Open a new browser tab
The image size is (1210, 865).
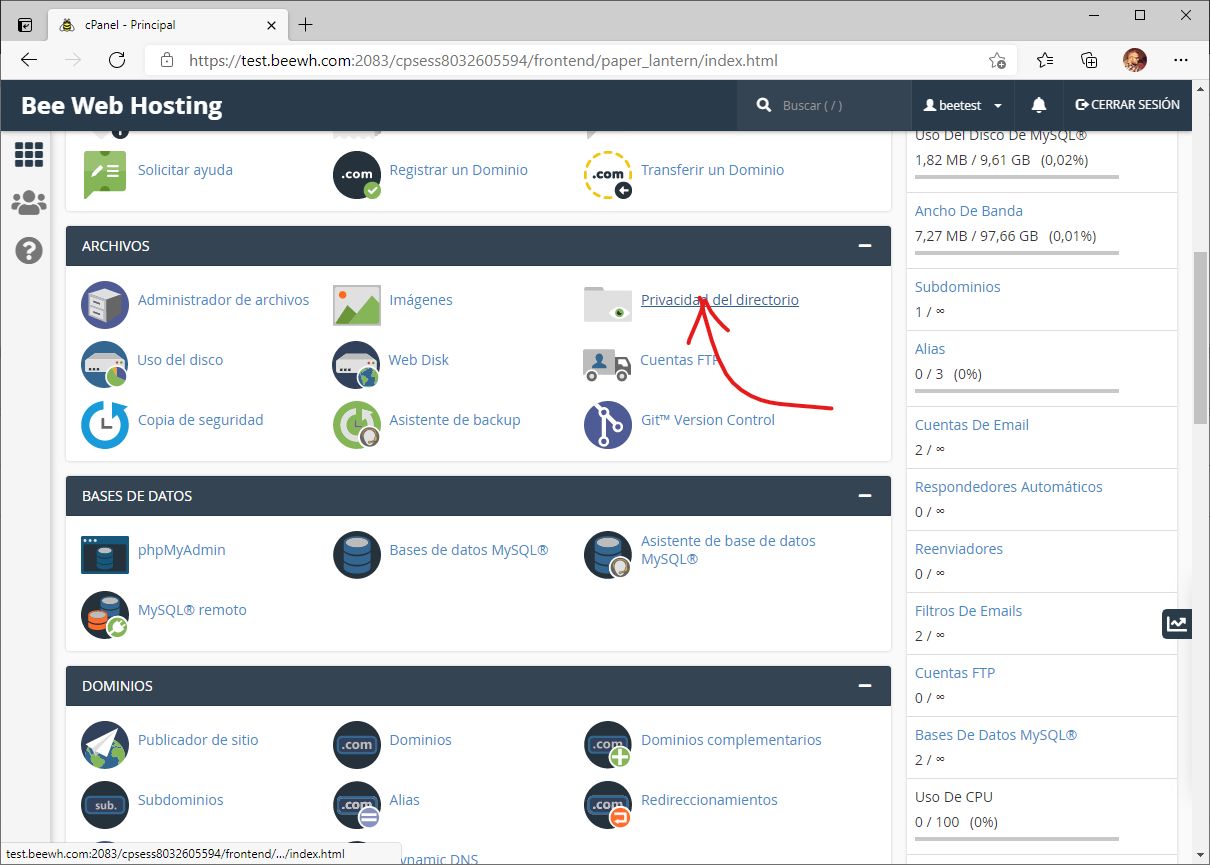(x=305, y=24)
